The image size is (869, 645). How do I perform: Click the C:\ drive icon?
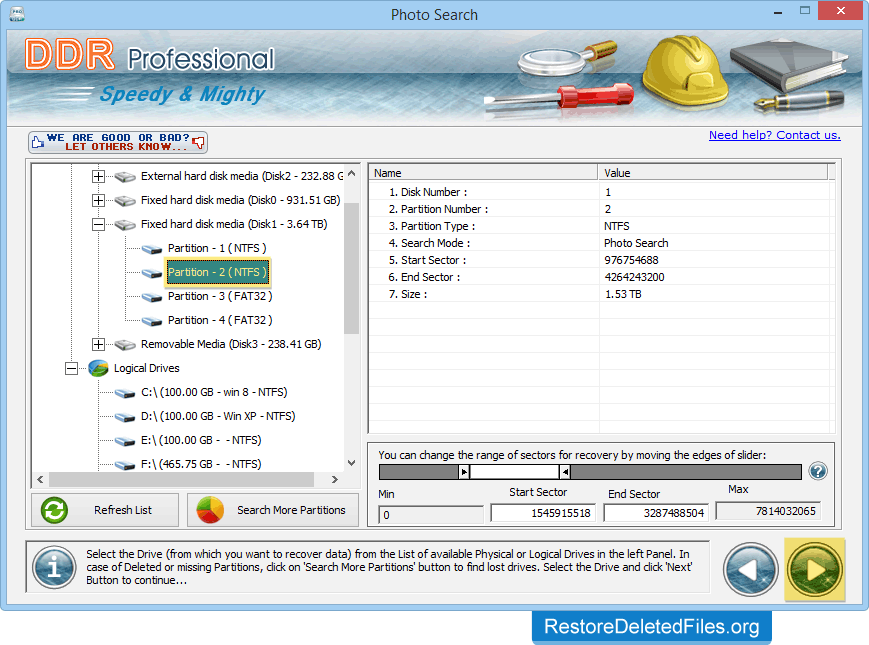coord(125,393)
